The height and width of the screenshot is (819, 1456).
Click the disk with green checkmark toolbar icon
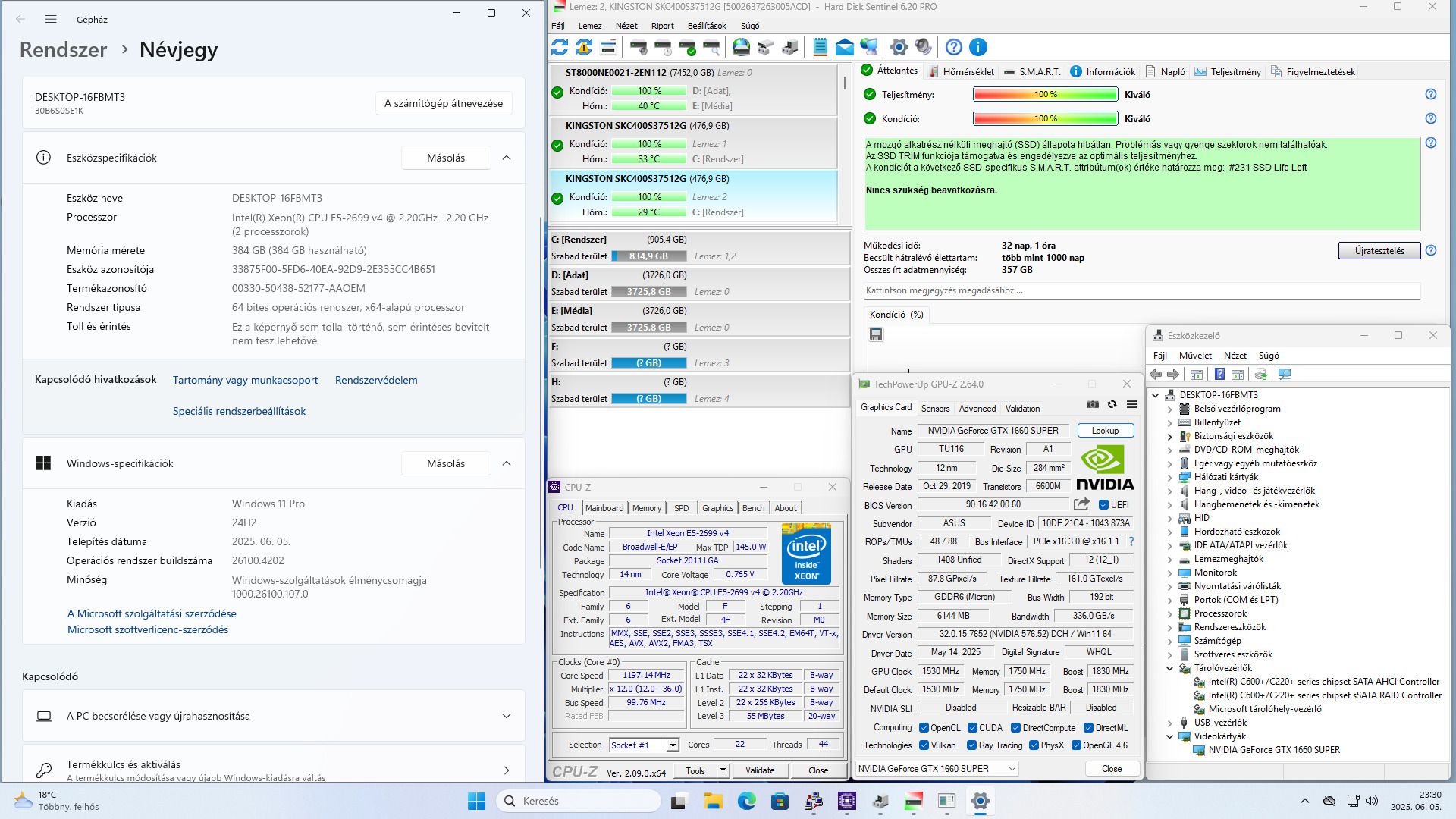[x=687, y=47]
